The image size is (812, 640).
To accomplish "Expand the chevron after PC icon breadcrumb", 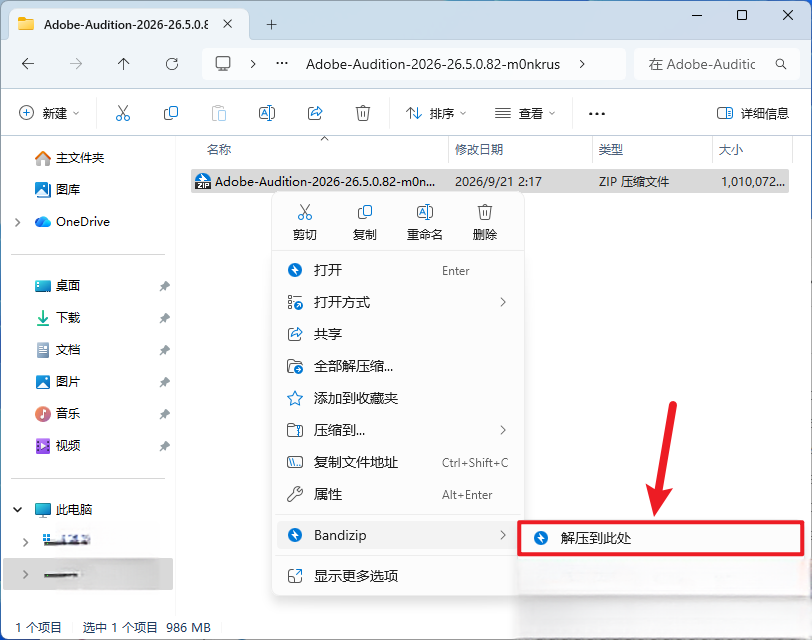I will (x=253, y=64).
